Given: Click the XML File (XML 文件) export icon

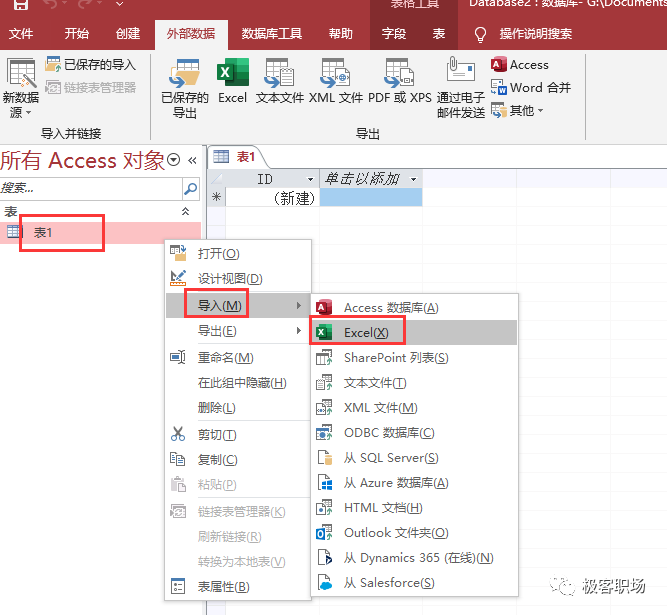Looking at the screenshot, I should (336, 81).
